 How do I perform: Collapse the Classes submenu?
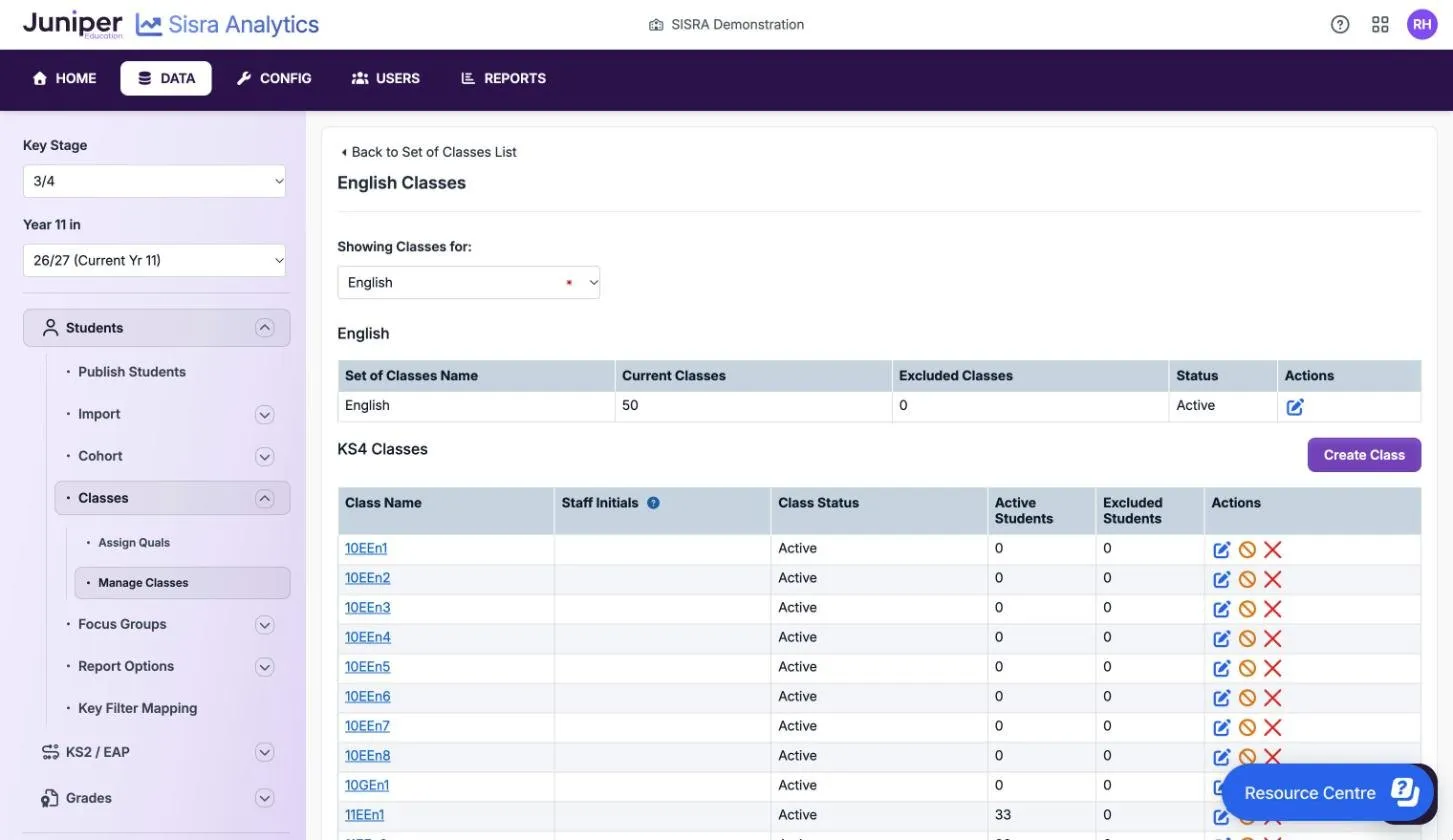(x=264, y=498)
